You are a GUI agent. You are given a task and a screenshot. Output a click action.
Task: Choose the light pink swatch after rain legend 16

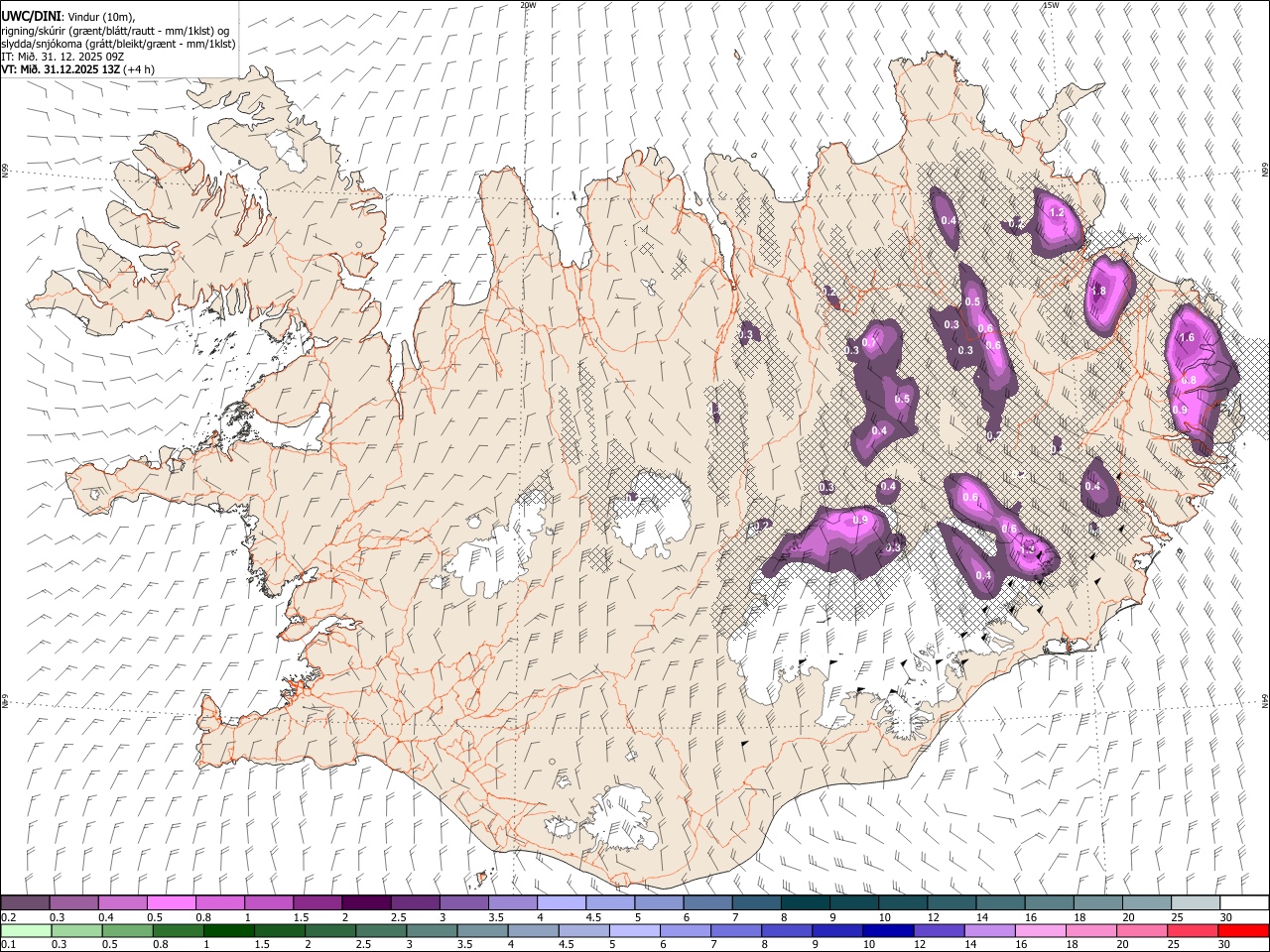coord(1040,931)
